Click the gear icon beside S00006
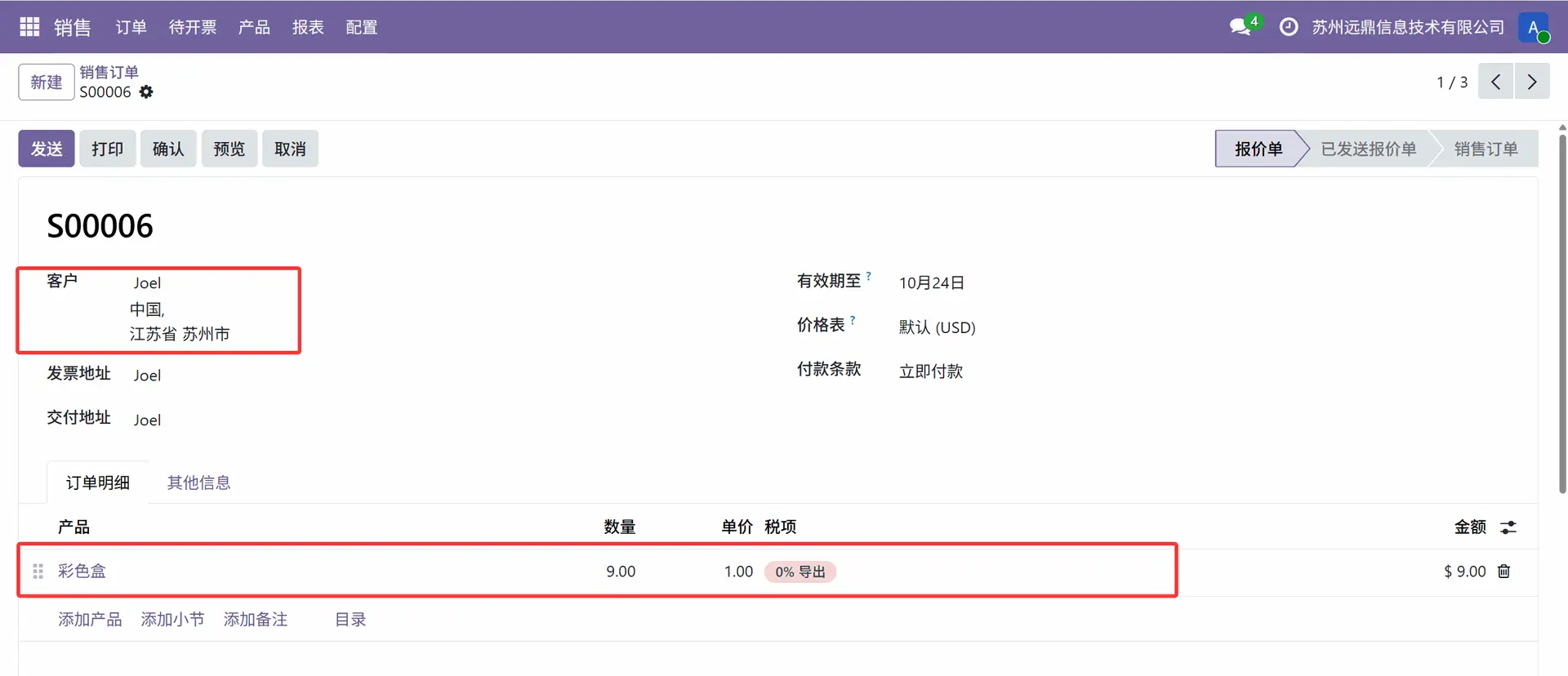Screen dimensions: 1568x676 coord(146,92)
